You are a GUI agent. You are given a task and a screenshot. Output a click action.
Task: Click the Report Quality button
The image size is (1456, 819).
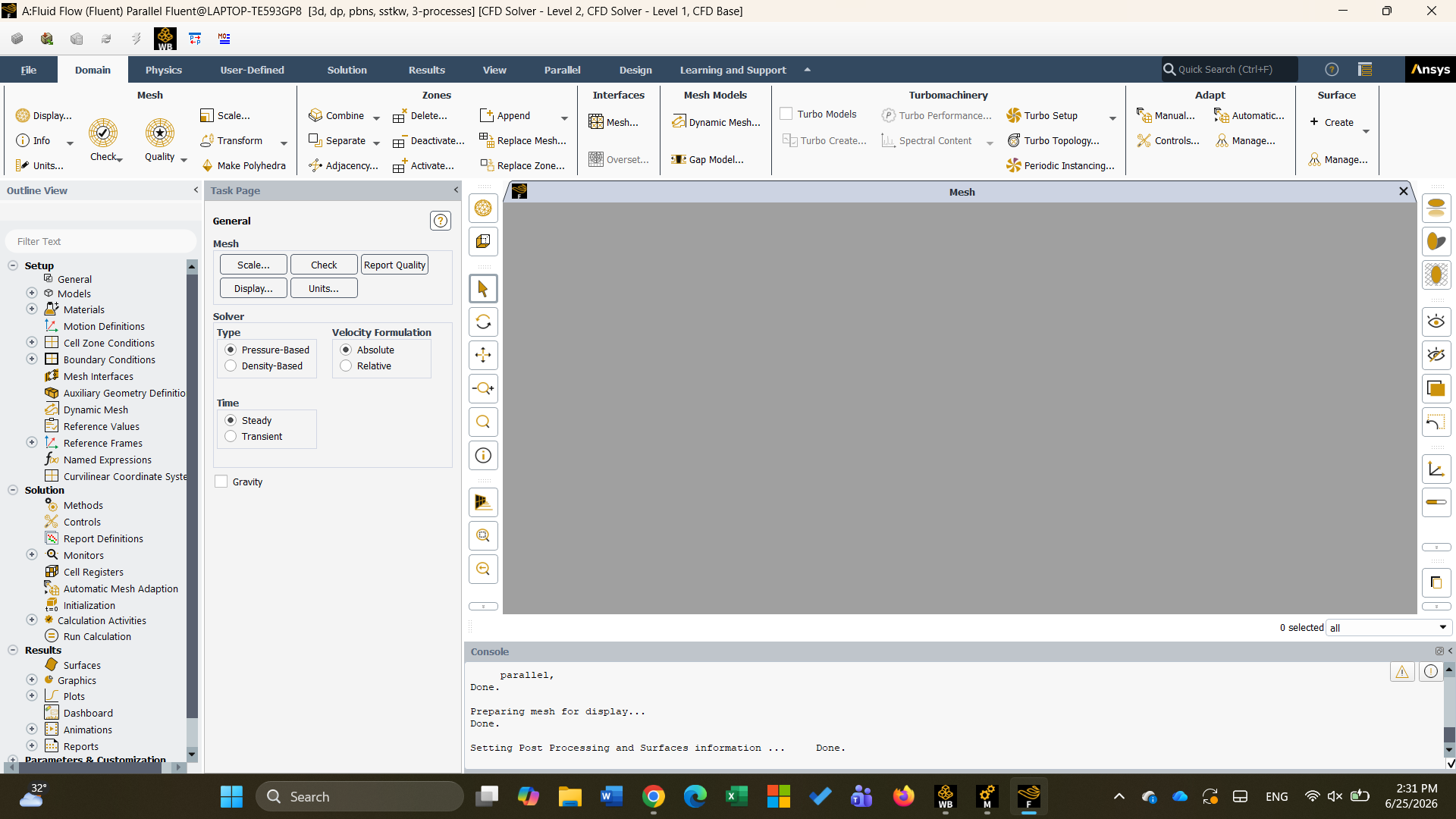(394, 265)
